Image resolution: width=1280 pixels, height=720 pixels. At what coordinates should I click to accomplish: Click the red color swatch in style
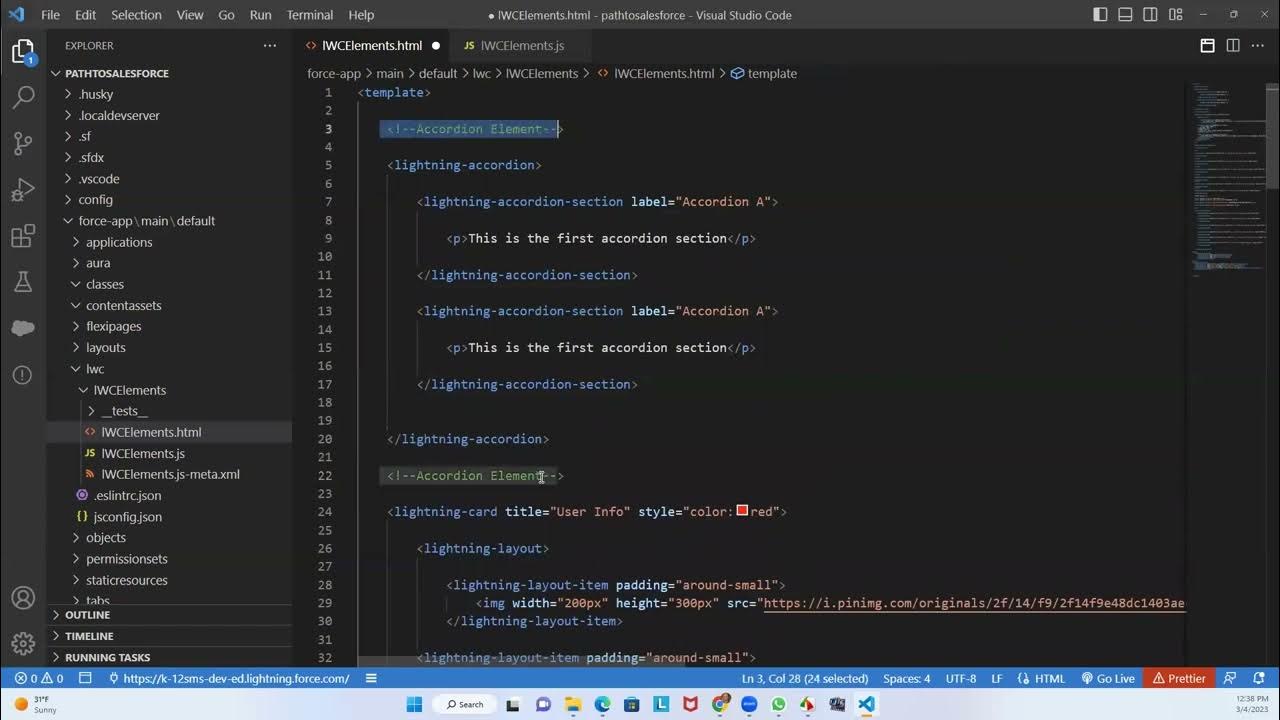coord(742,511)
